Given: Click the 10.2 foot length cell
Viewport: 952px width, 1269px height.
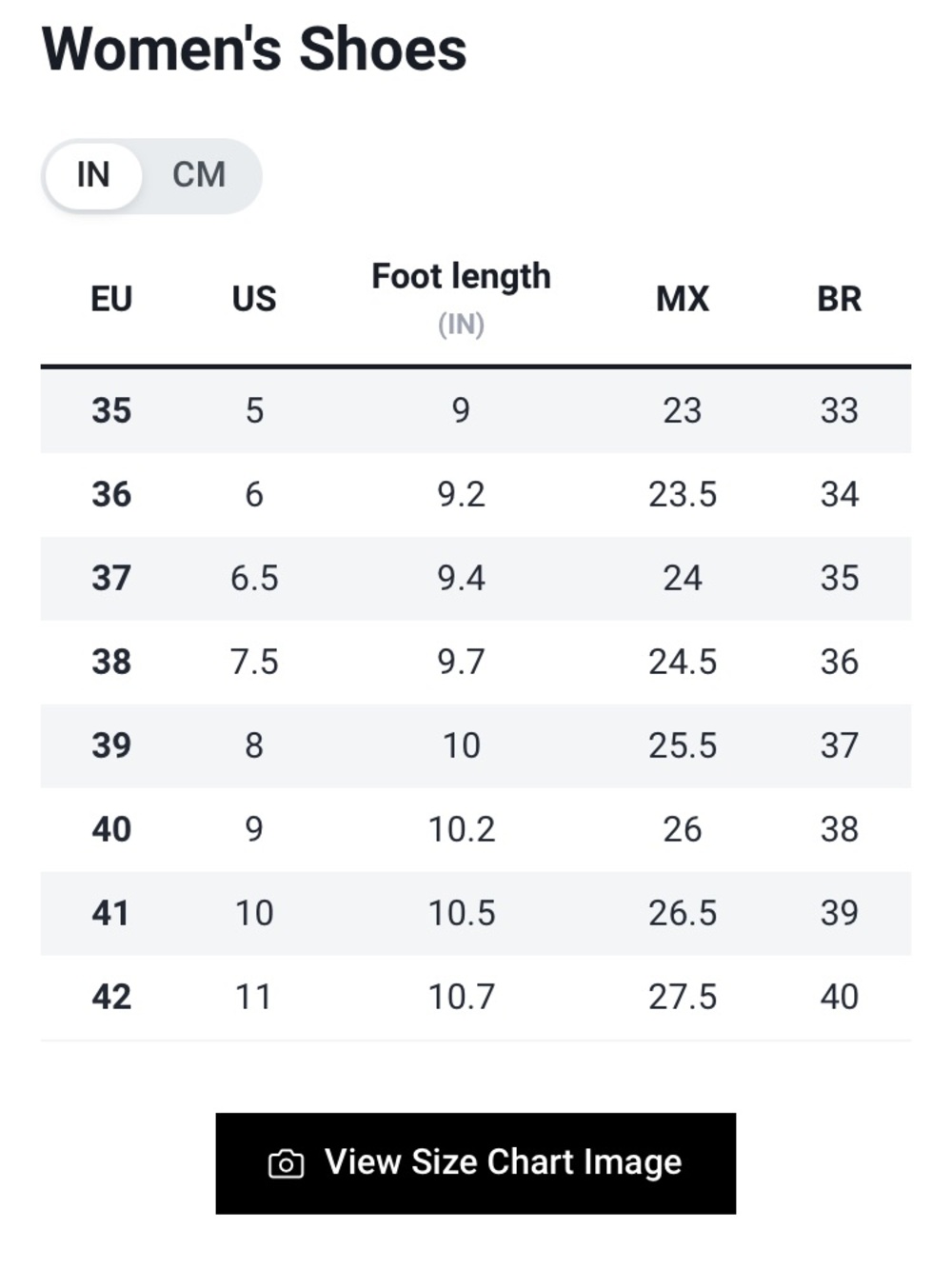Looking at the screenshot, I should [x=462, y=829].
